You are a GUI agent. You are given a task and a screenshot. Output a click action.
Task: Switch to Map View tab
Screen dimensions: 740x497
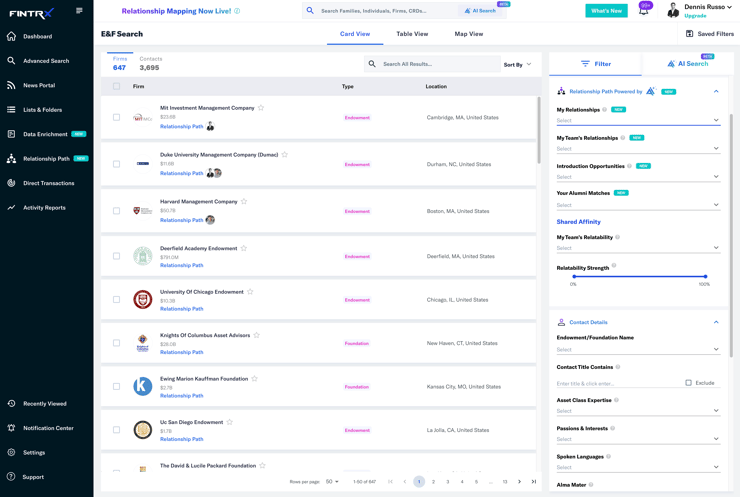tap(469, 34)
